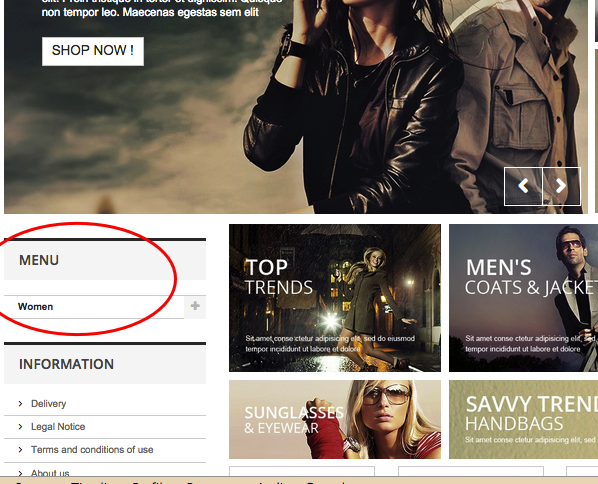This screenshot has width=598, height=484.
Task: Click chevron beside Delivery
Action: coord(21,404)
